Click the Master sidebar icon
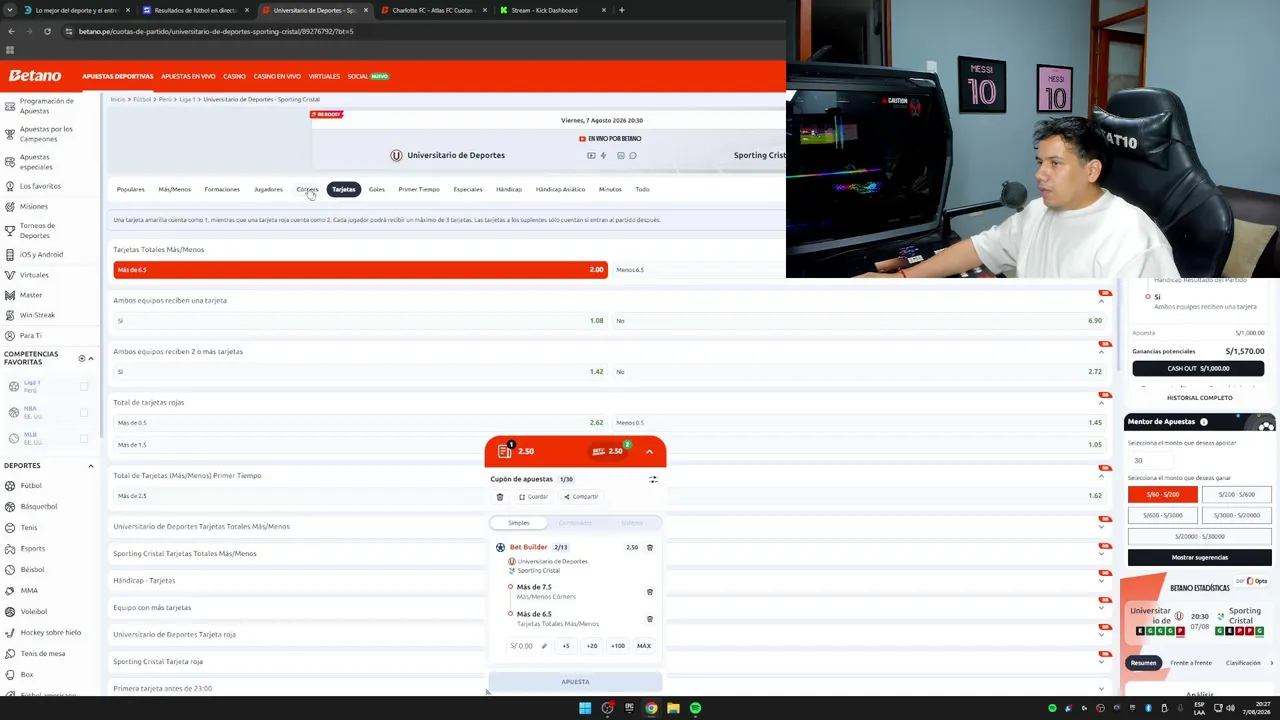 click(x=10, y=295)
